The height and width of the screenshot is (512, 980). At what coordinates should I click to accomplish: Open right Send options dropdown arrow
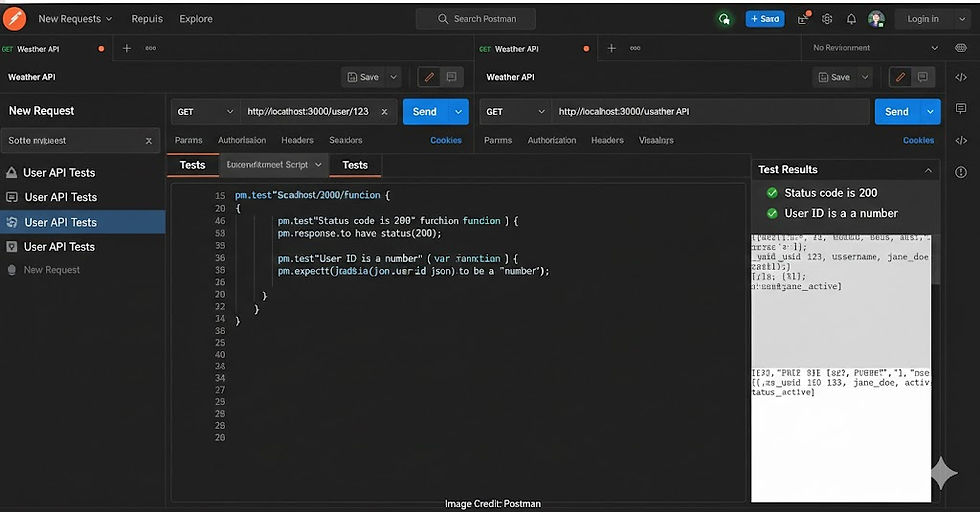coord(930,111)
